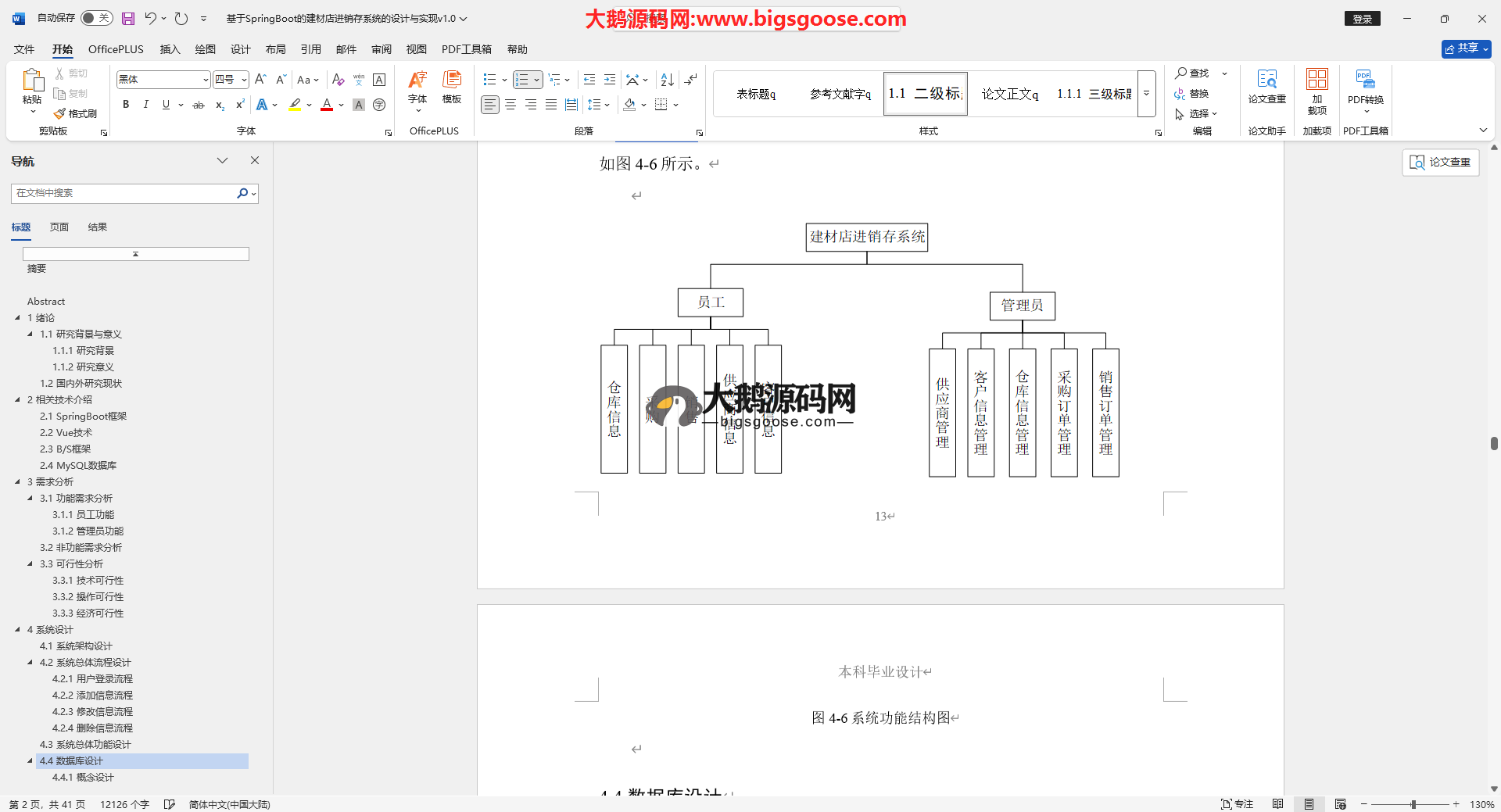1501x812 pixels.
Task: Apply bold formatting with the B icon
Action: [x=126, y=105]
